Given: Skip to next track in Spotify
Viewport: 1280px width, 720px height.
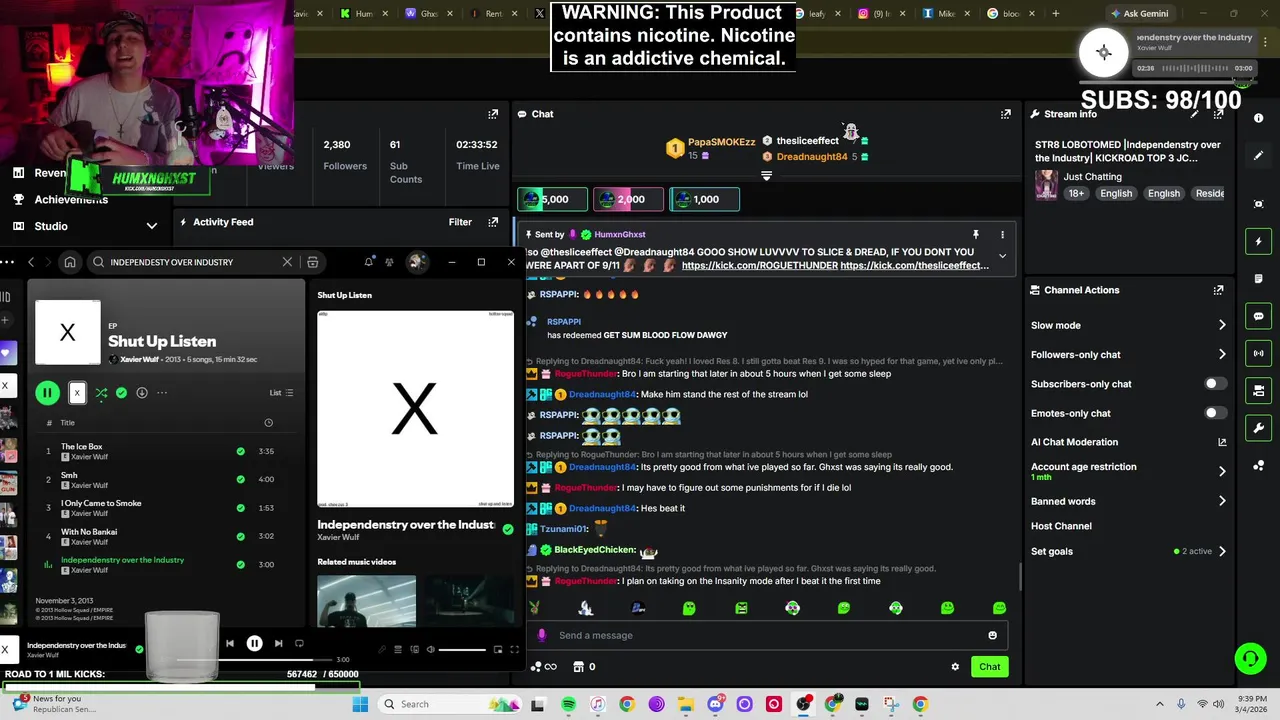Looking at the screenshot, I should pos(279,644).
